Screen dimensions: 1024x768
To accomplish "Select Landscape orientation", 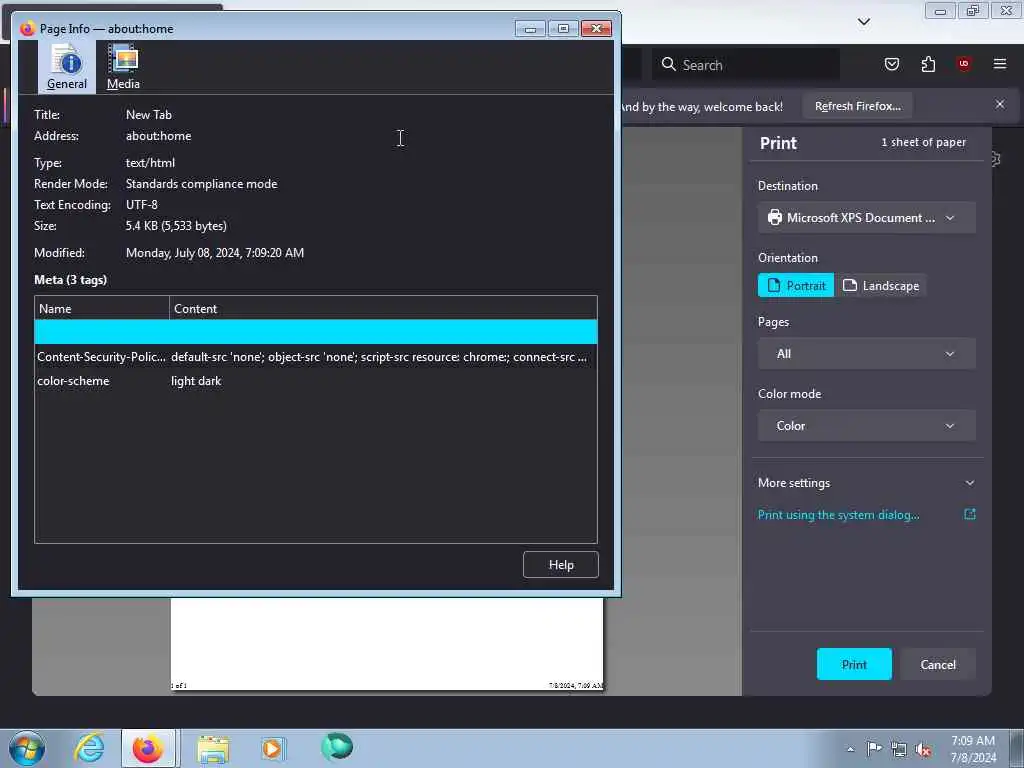I will (x=880, y=285).
